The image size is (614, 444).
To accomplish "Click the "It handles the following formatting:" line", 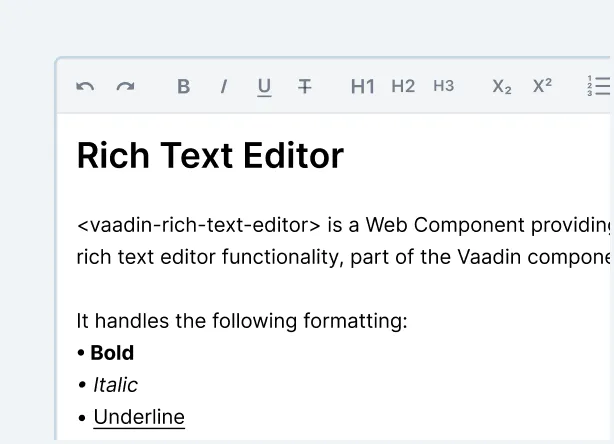I will click(242, 321).
